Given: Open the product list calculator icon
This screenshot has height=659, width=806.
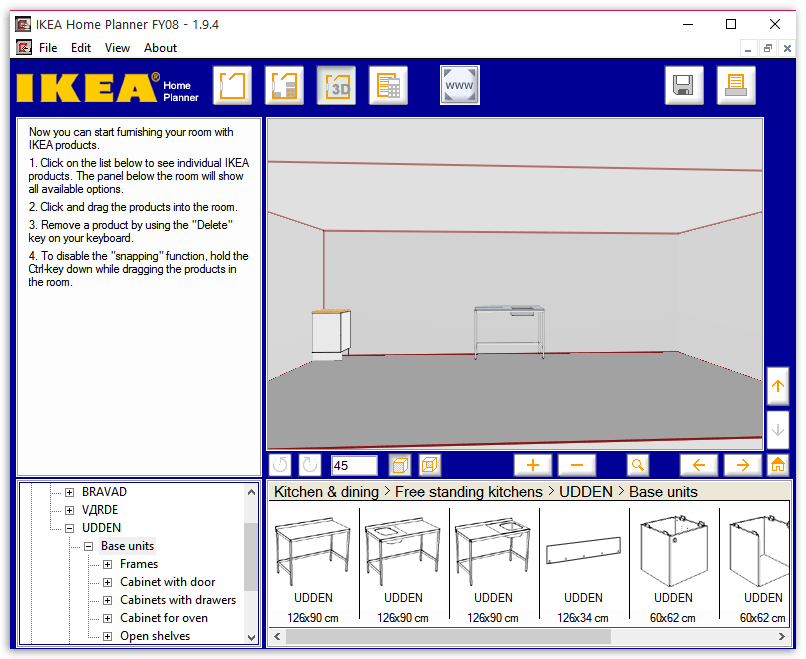Looking at the screenshot, I should [x=388, y=85].
